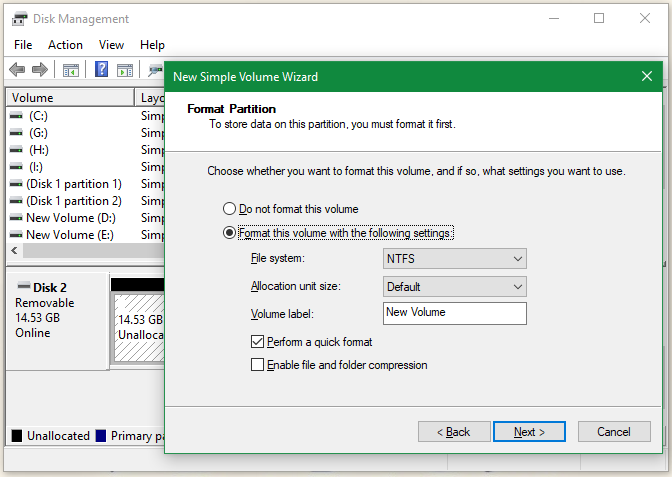
Task: Open Help via the blue question mark icon
Action: [101, 70]
